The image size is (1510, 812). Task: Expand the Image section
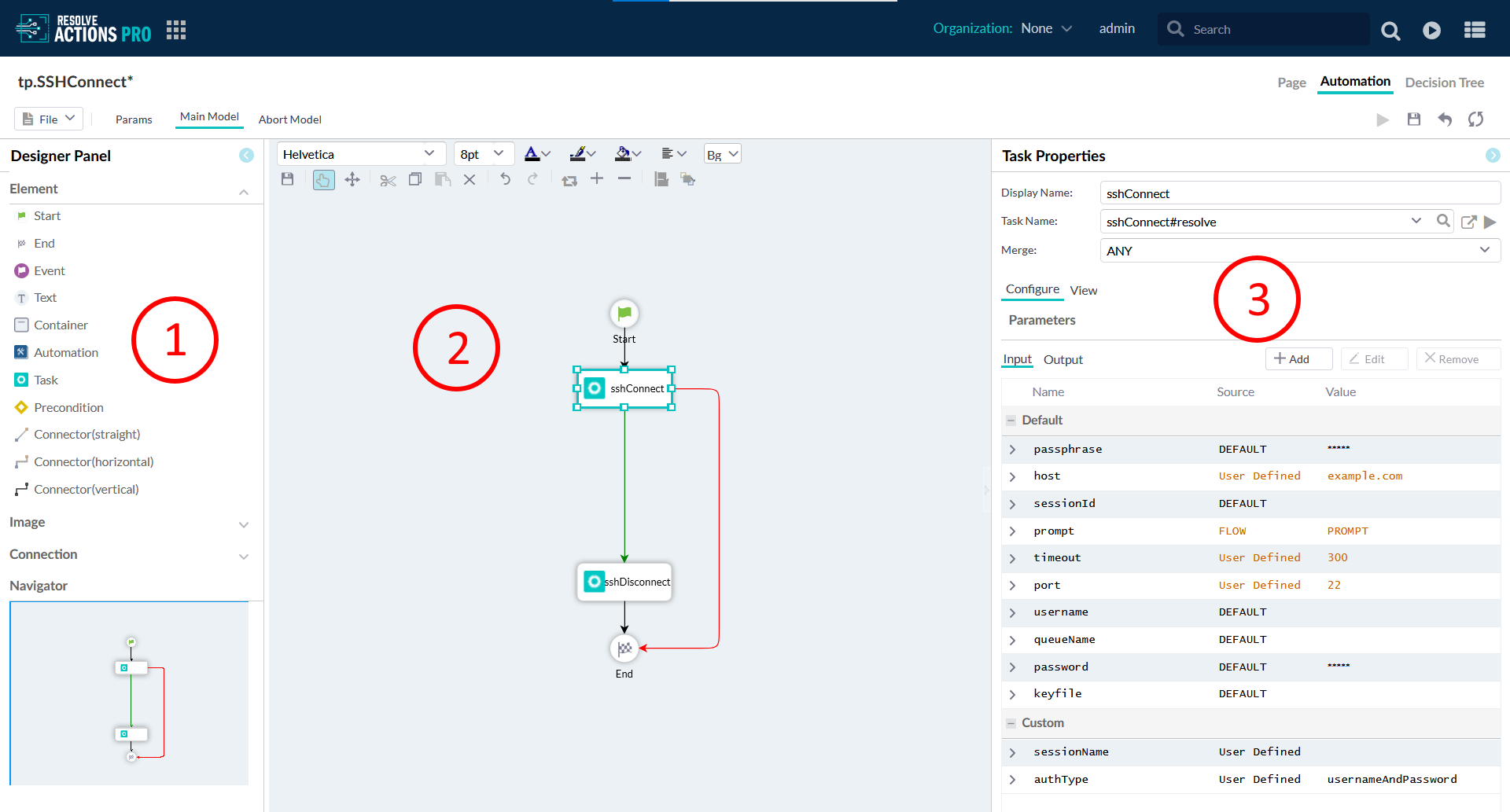pos(244,524)
